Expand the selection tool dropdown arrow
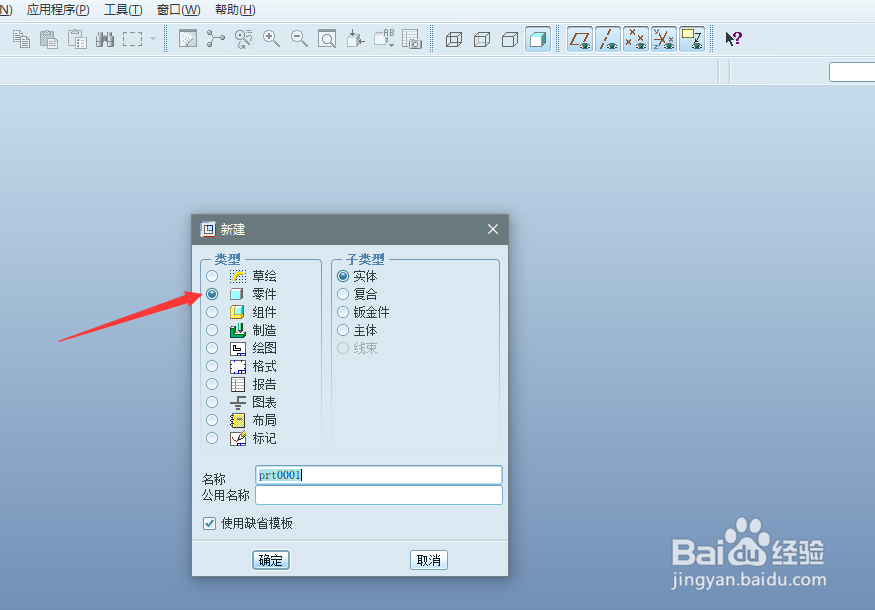Image resolution: width=875 pixels, height=610 pixels. (x=153, y=39)
